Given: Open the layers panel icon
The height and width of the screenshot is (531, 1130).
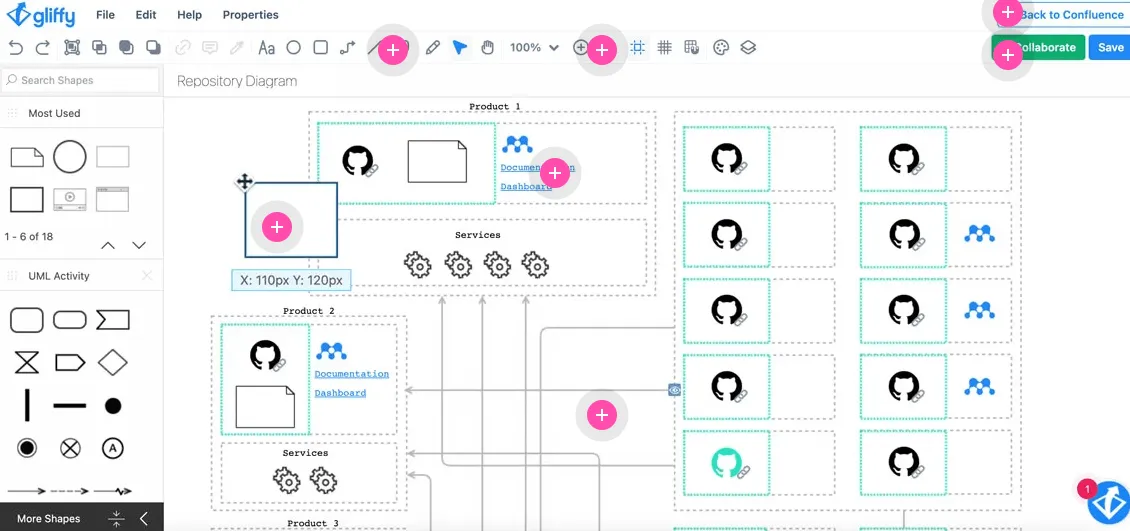Looking at the screenshot, I should 748,48.
